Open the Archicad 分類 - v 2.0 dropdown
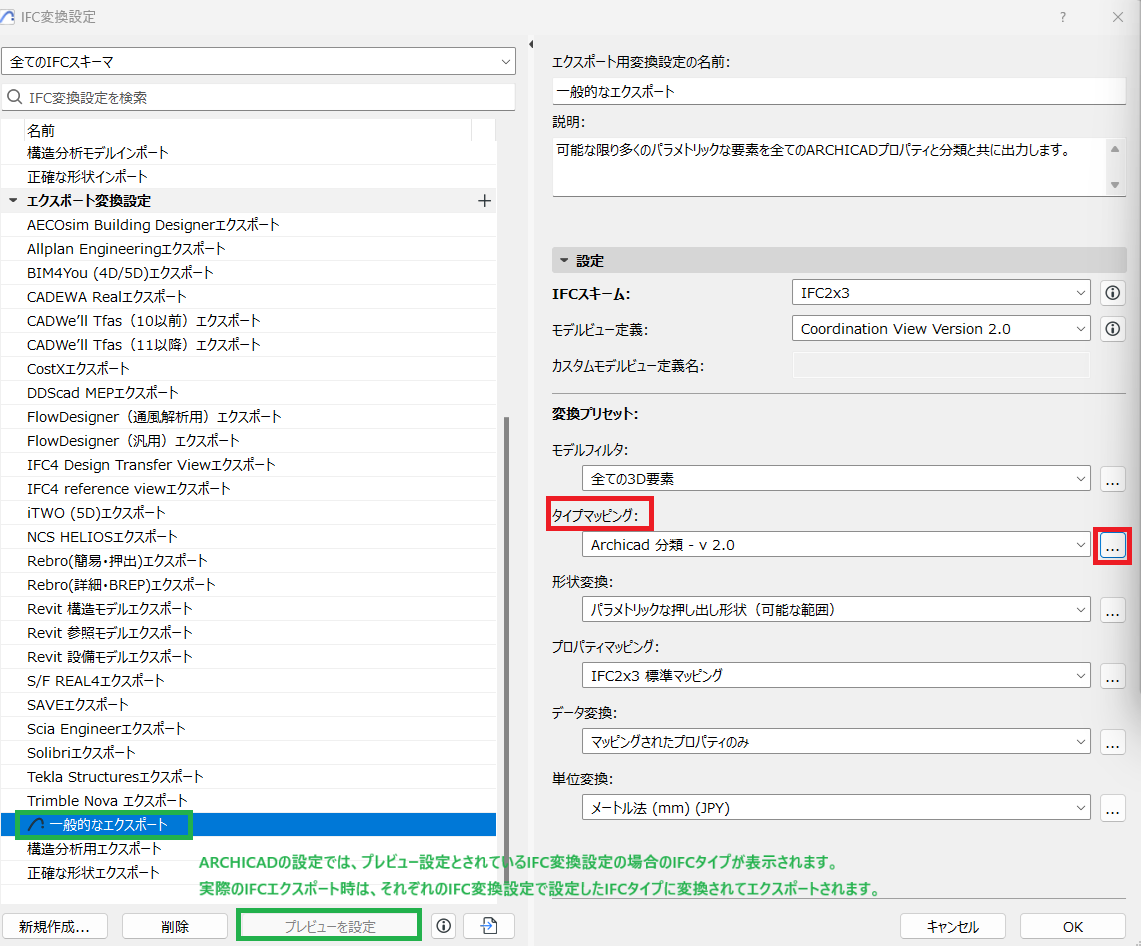 pyautogui.click(x=836, y=545)
